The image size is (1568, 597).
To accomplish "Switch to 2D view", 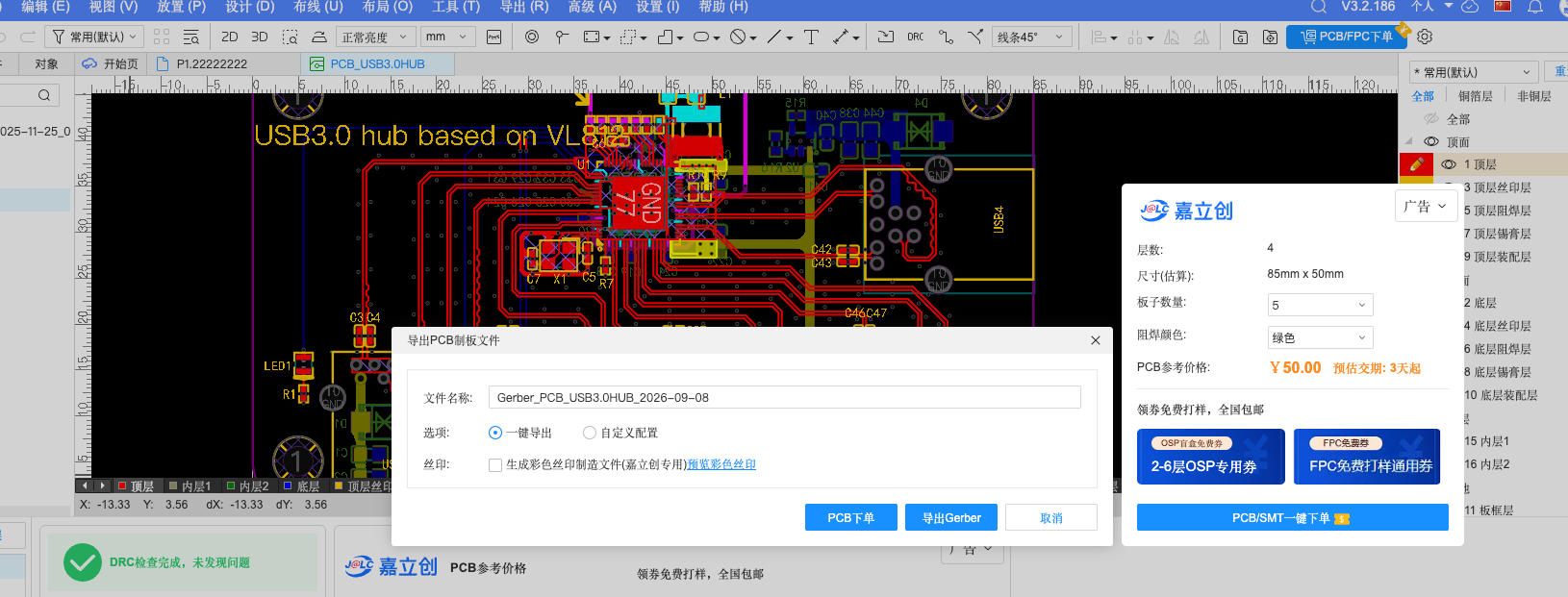I will (x=229, y=37).
